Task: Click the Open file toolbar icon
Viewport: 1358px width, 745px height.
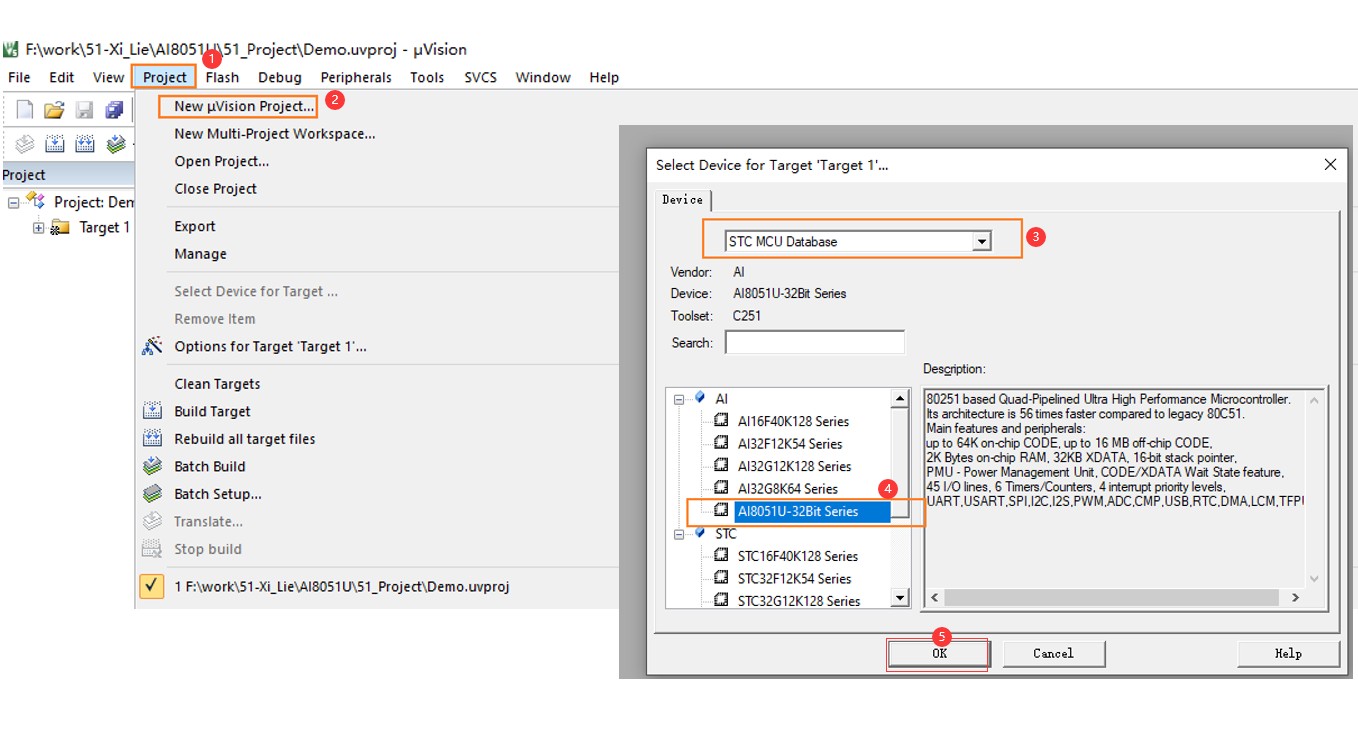Action: 54,109
